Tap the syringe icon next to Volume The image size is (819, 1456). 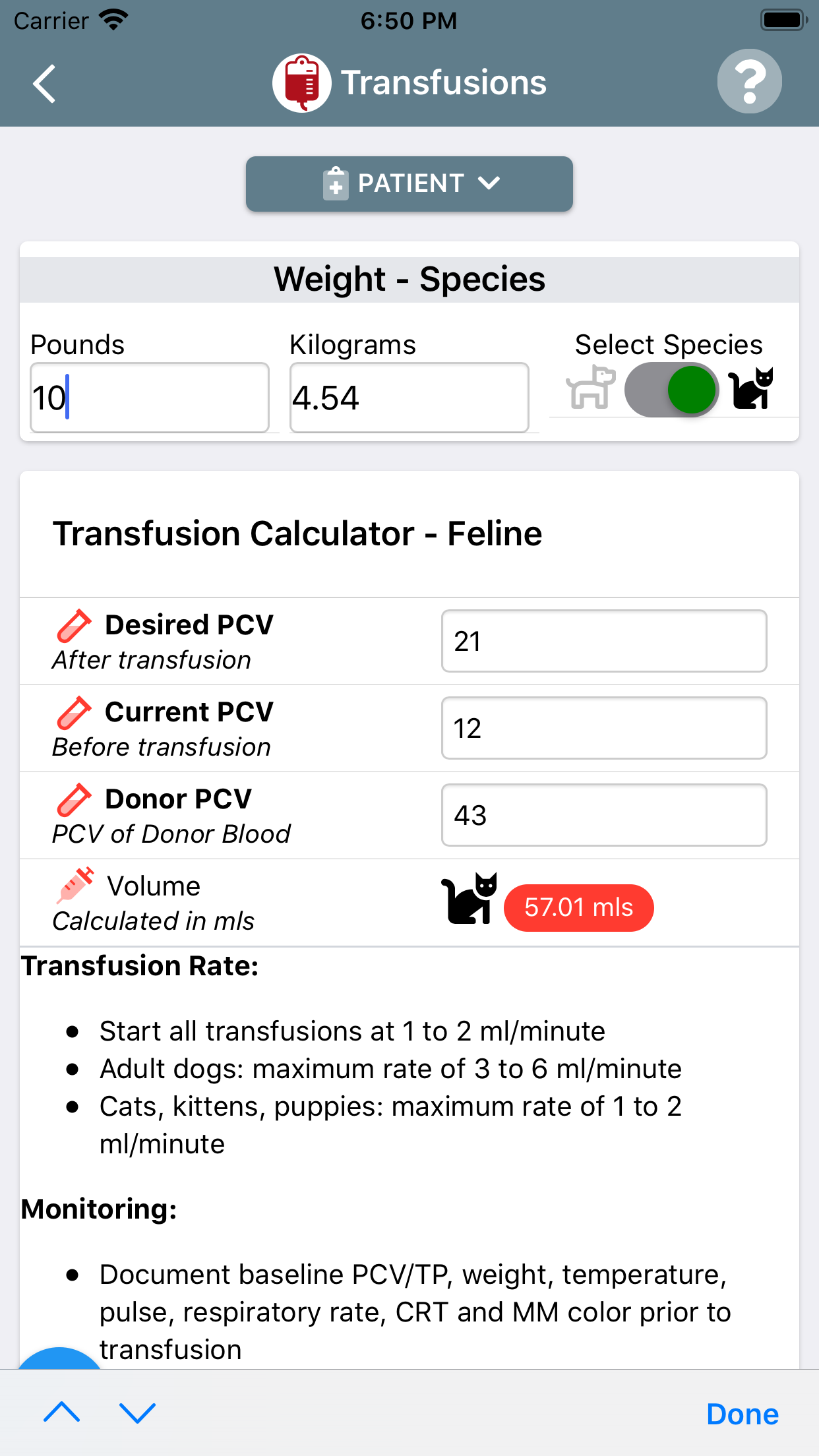click(76, 885)
